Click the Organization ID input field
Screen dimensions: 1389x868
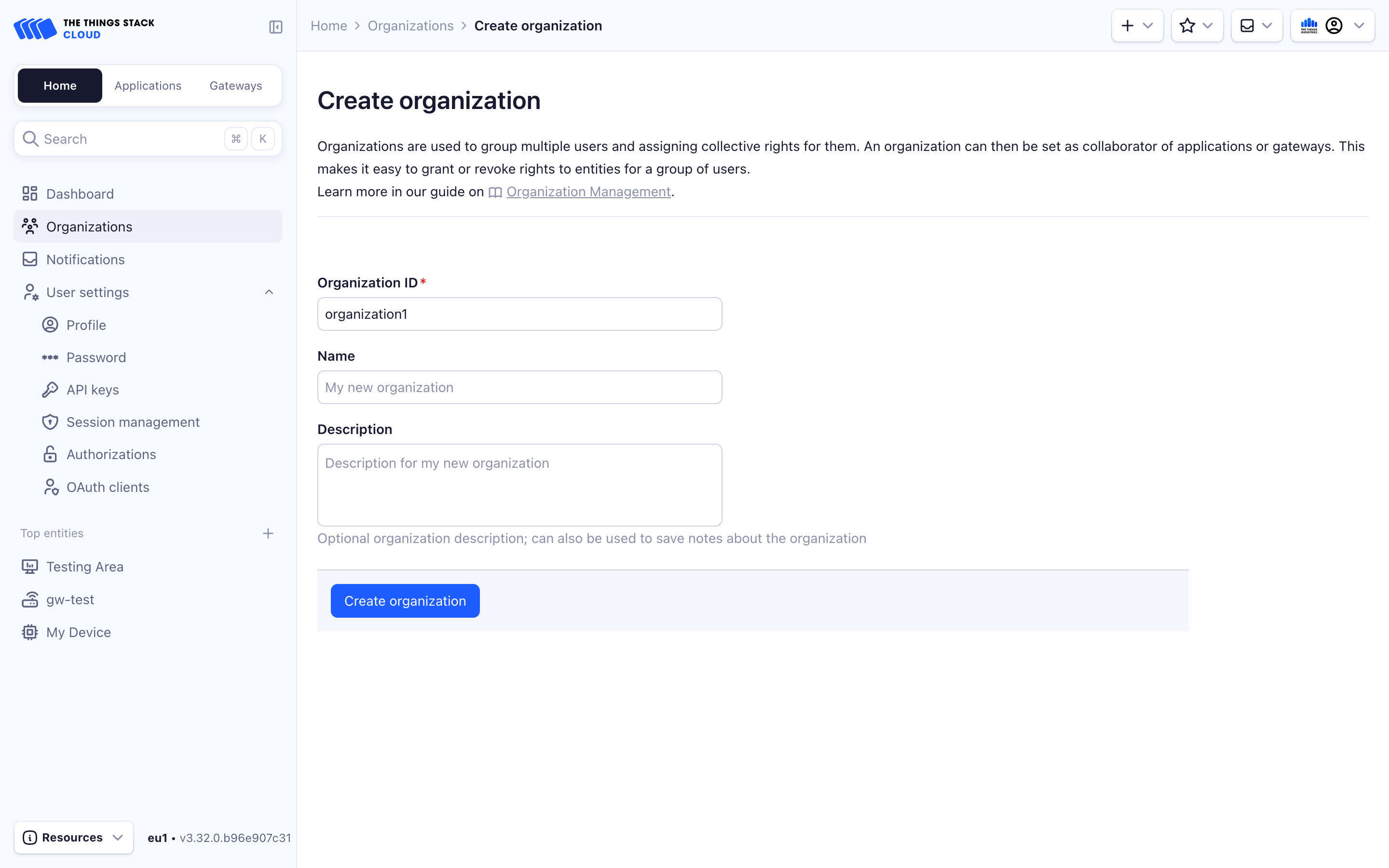[519, 314]
